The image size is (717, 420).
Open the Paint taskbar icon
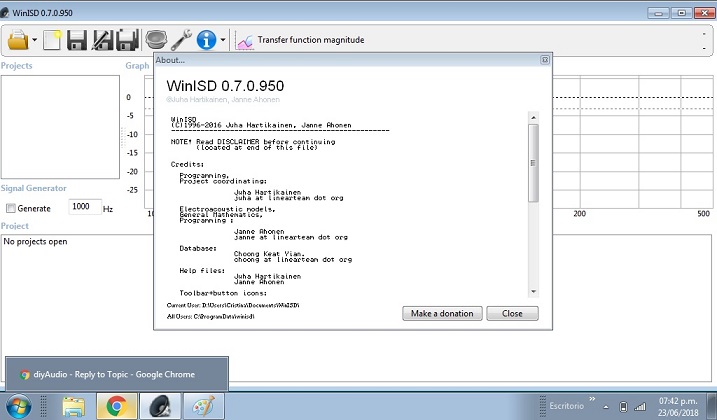(203, 406)
